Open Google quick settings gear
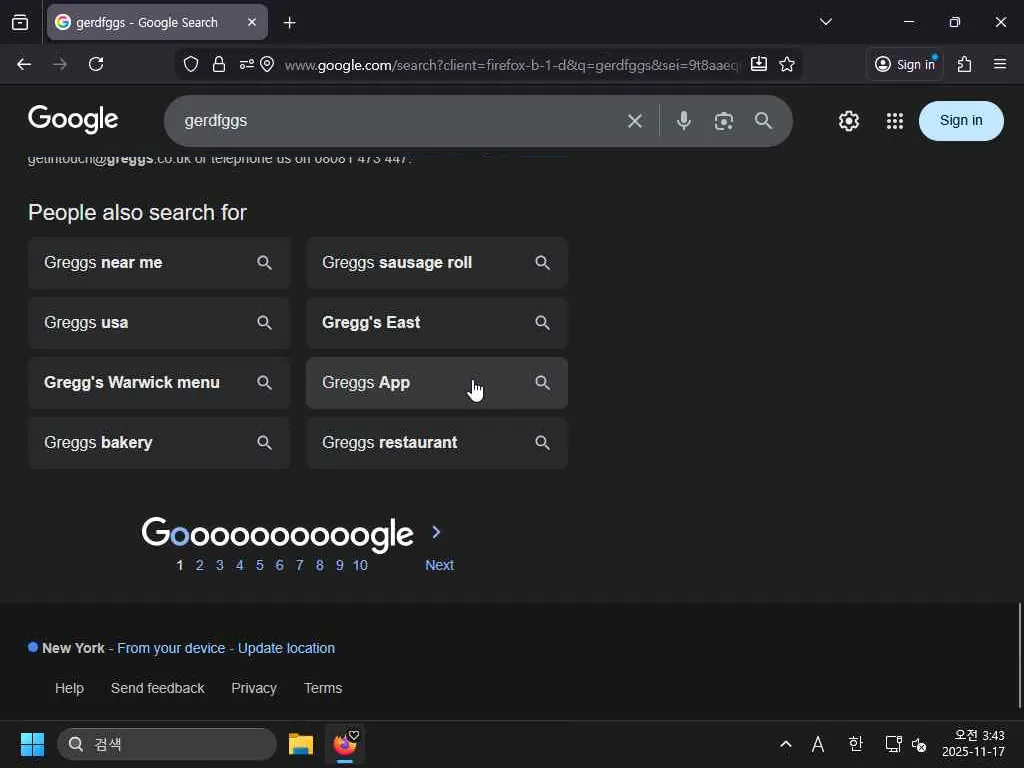 click(848, 121)
